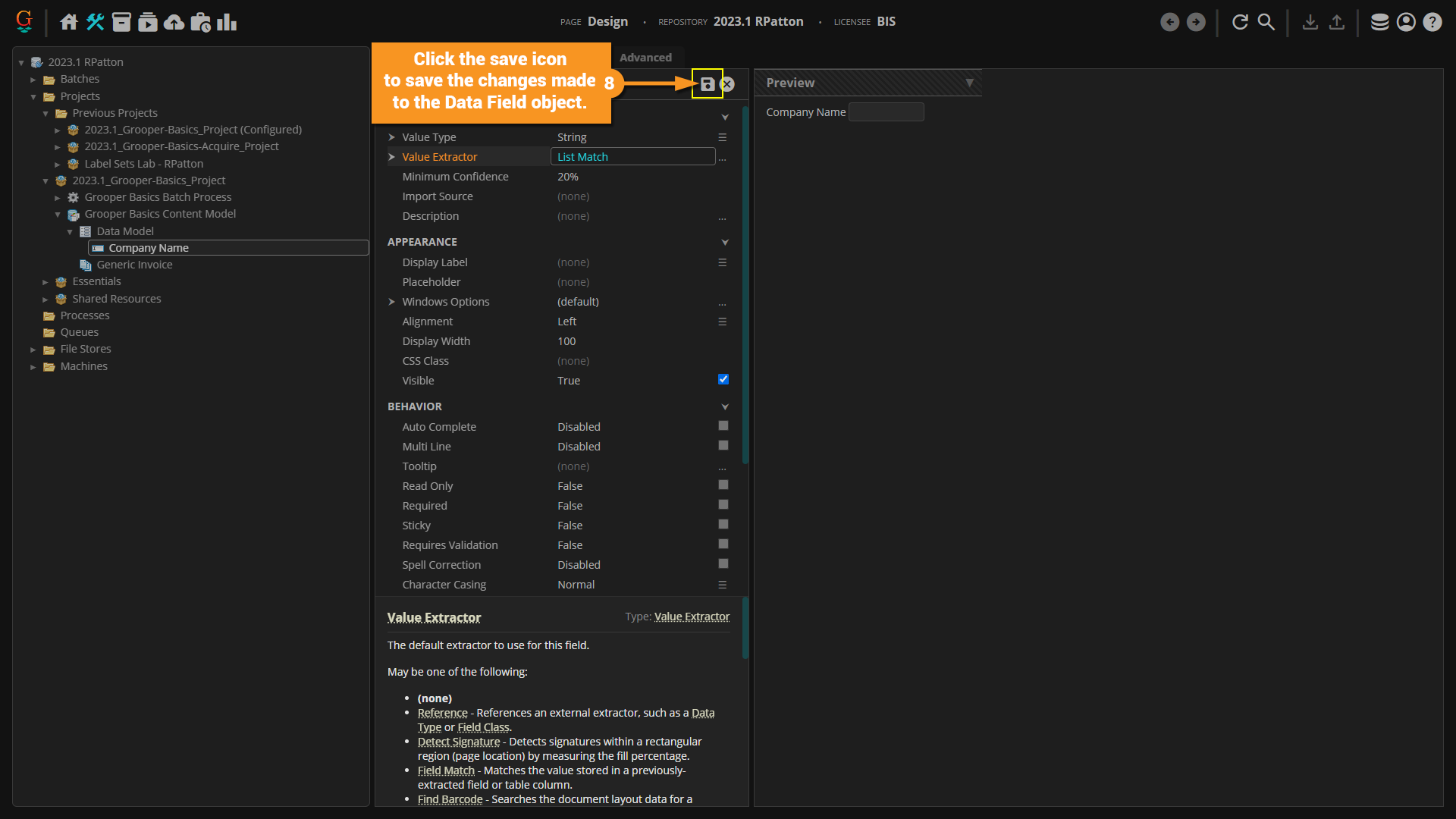Uncheck the Visible property checkbox
Viewport: 1456px width, 819px height.
pyautogui.click(x=723, y=380)
